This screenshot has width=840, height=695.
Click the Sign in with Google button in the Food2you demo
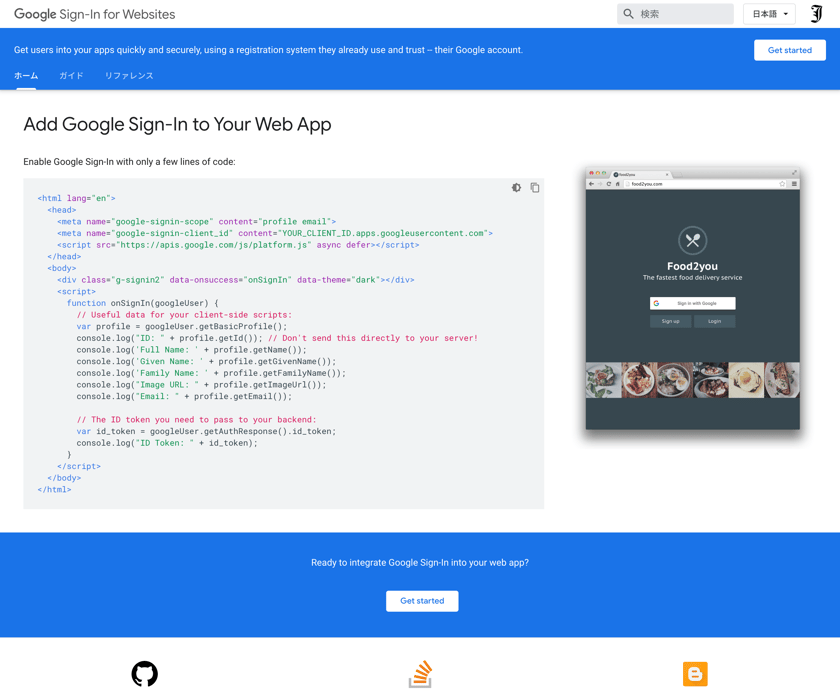pyautogui.click(x=693, y=303)
